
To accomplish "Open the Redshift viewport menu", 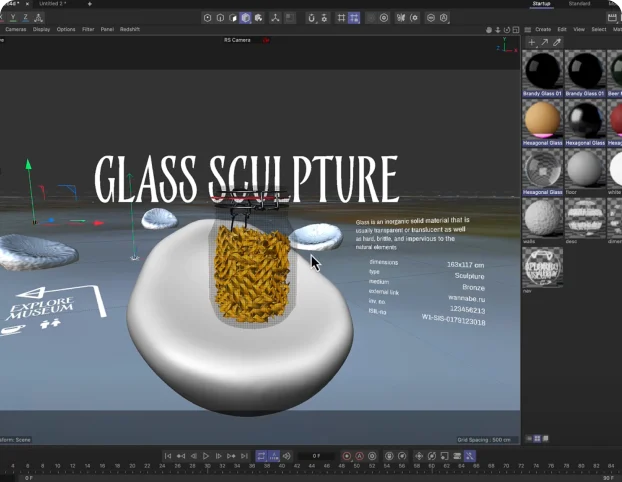I will [130, 29].
